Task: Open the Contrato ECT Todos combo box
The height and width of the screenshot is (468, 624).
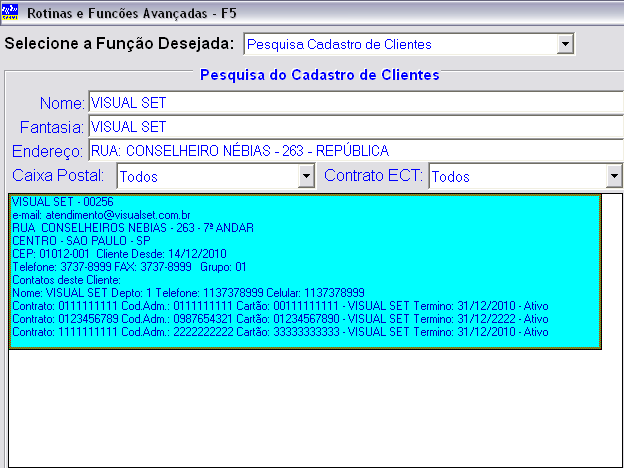Action: click(526, 176)
